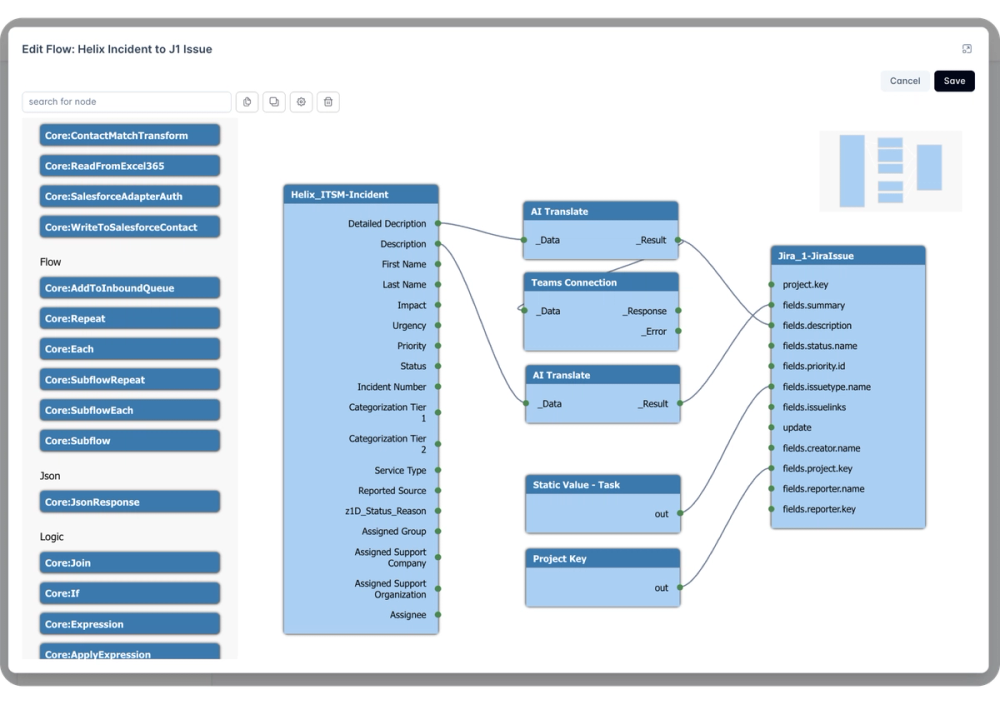Click Teams Connection _Response port
The height and width of the screenshot is (705, 1000).
point(678,311)
